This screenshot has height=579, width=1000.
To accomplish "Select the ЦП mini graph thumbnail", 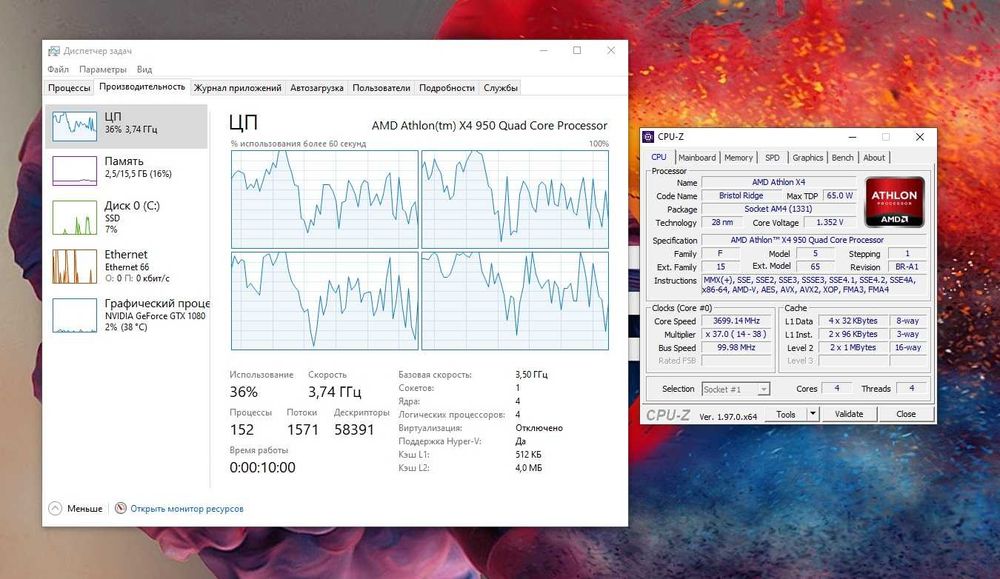I will [75, 126].
